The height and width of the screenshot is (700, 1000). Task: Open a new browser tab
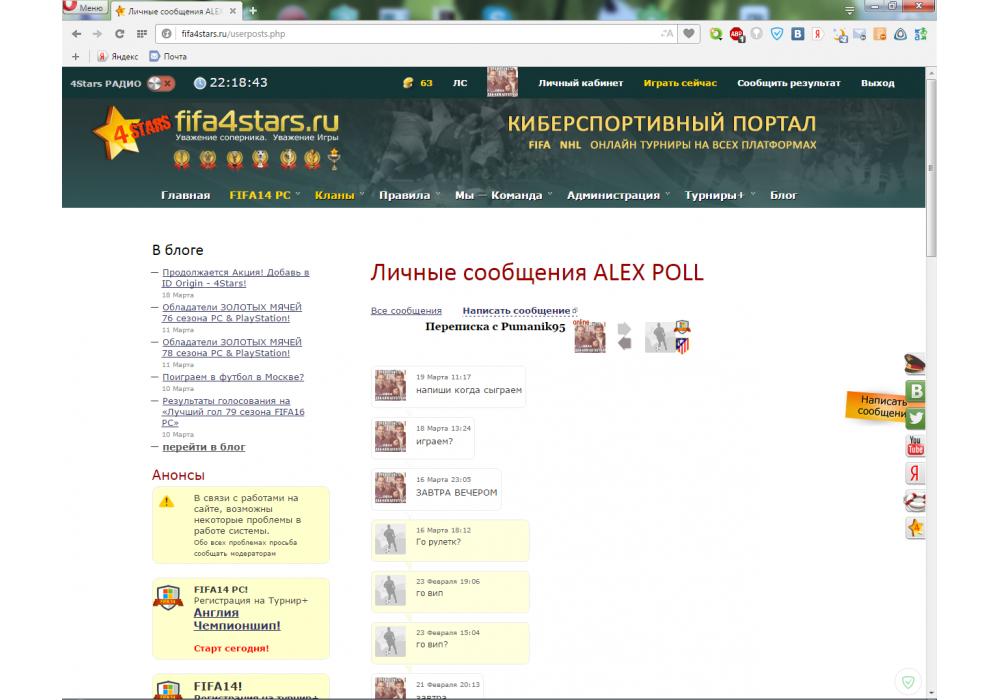[x=253, y=10]
